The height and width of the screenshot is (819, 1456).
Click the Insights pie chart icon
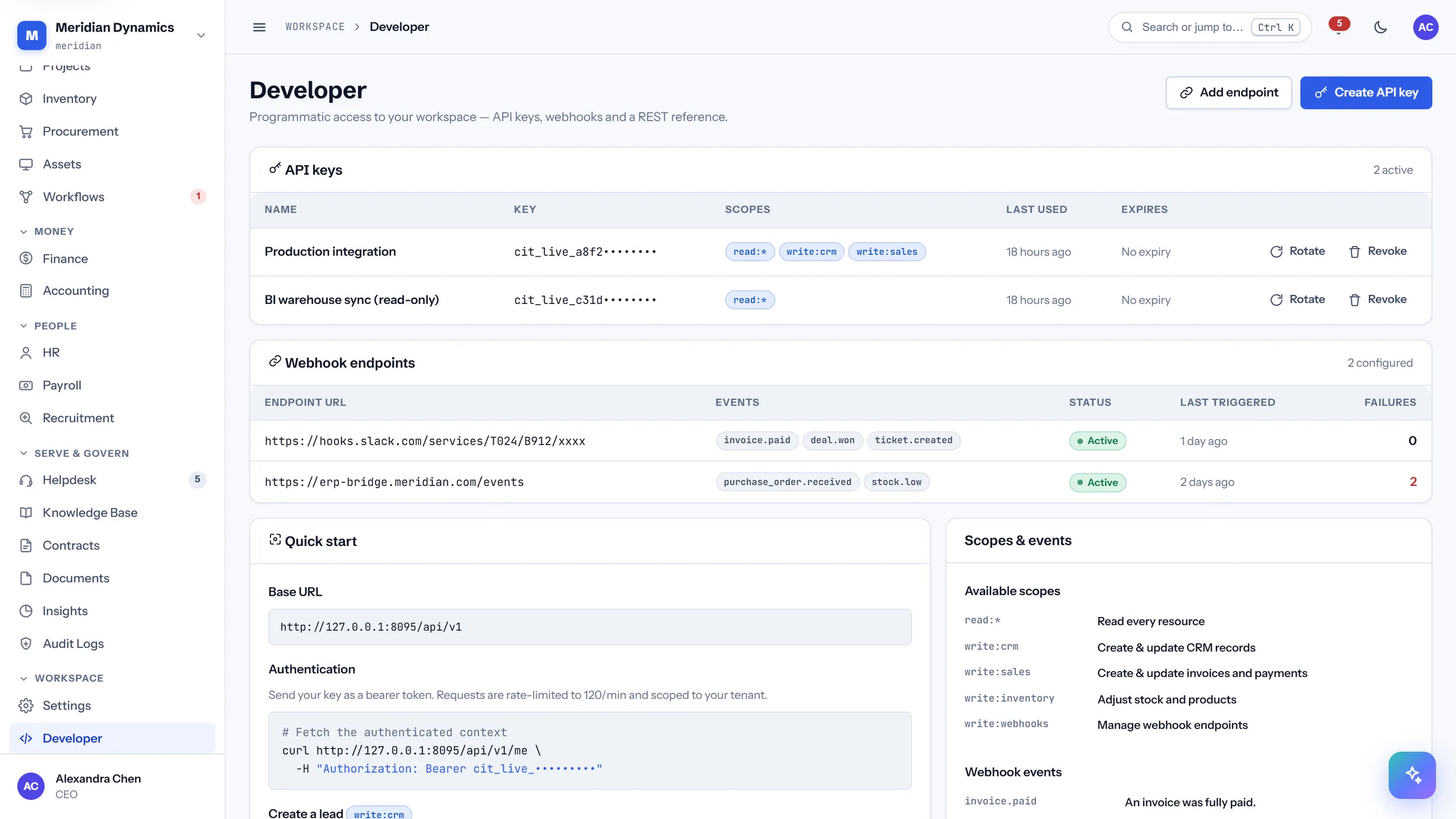(x=25, y=611)
